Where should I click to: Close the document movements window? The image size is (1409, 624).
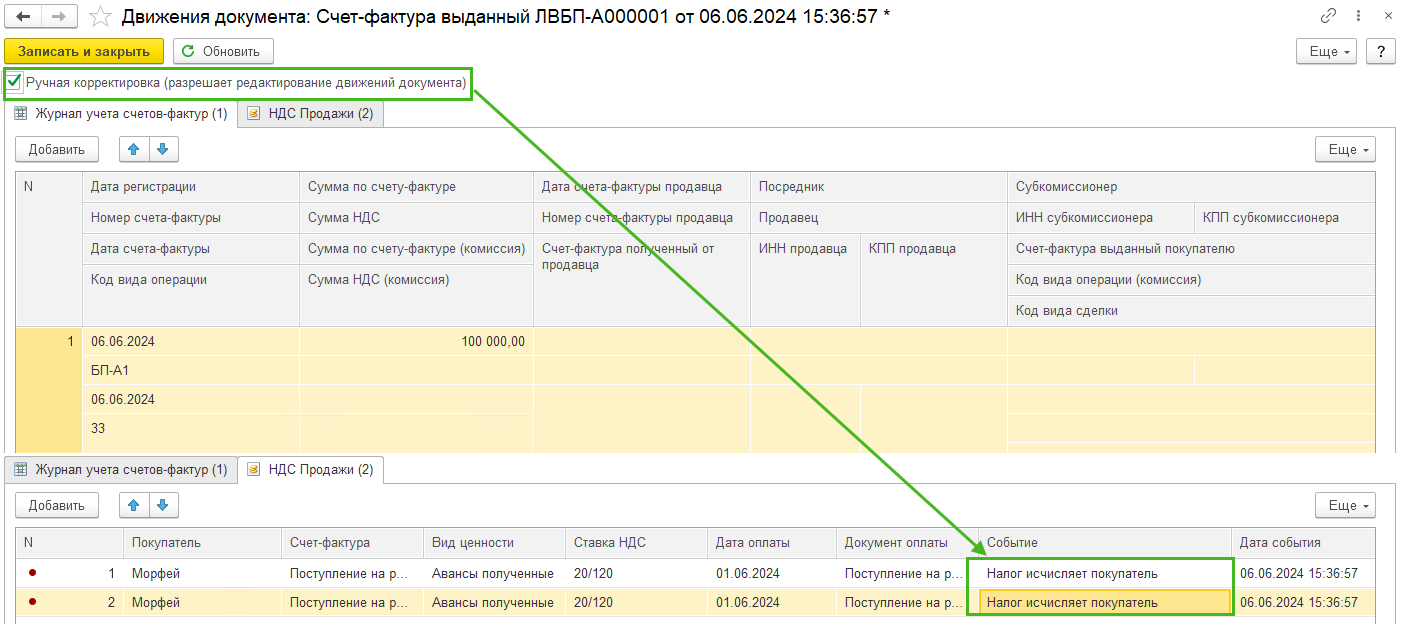pos(1389,15)
